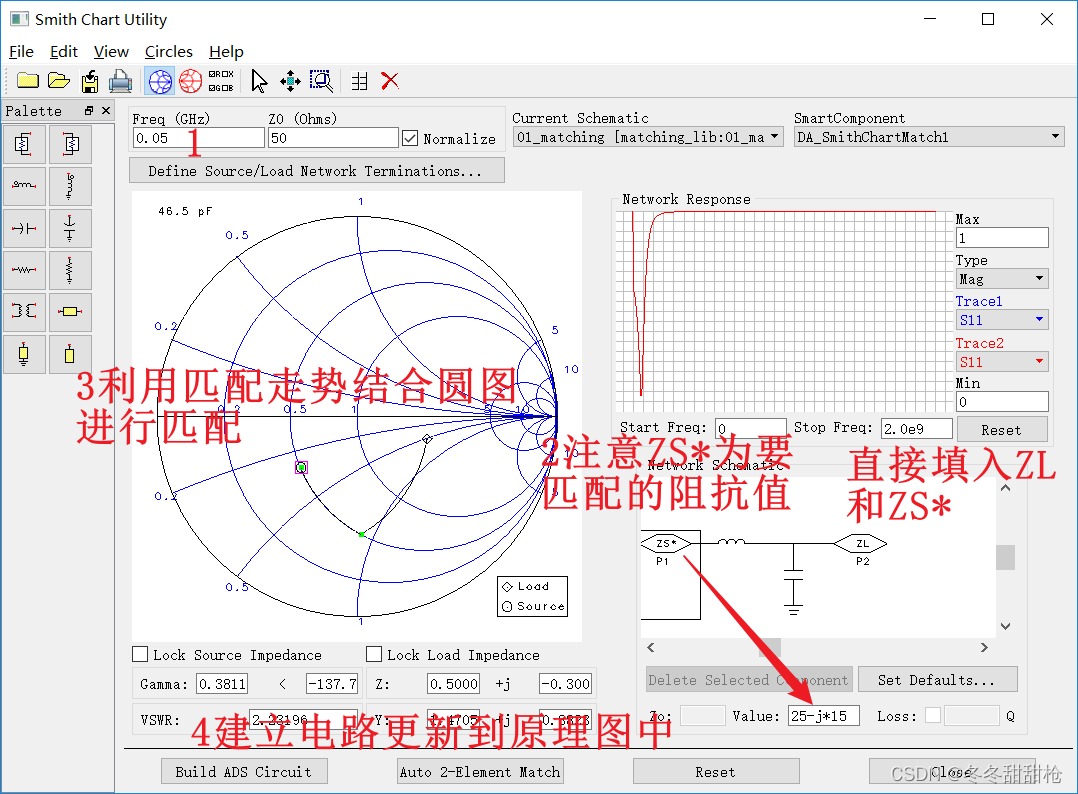Open the Trace2 S11 dropdown
Screen dimensions: 1078x794
click(x=1002, y=362)
